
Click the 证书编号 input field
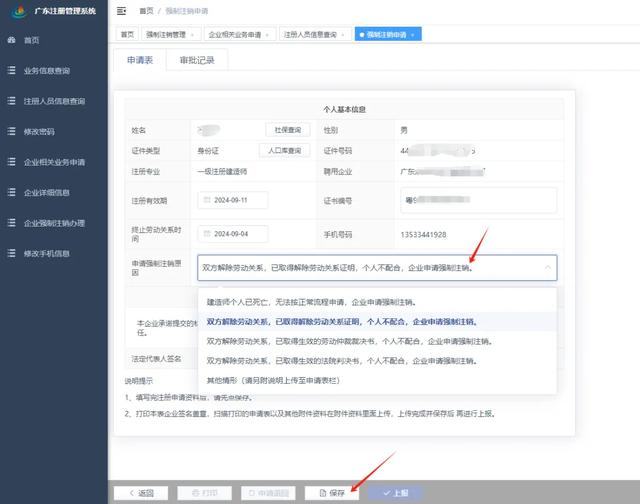coord(479,200)
